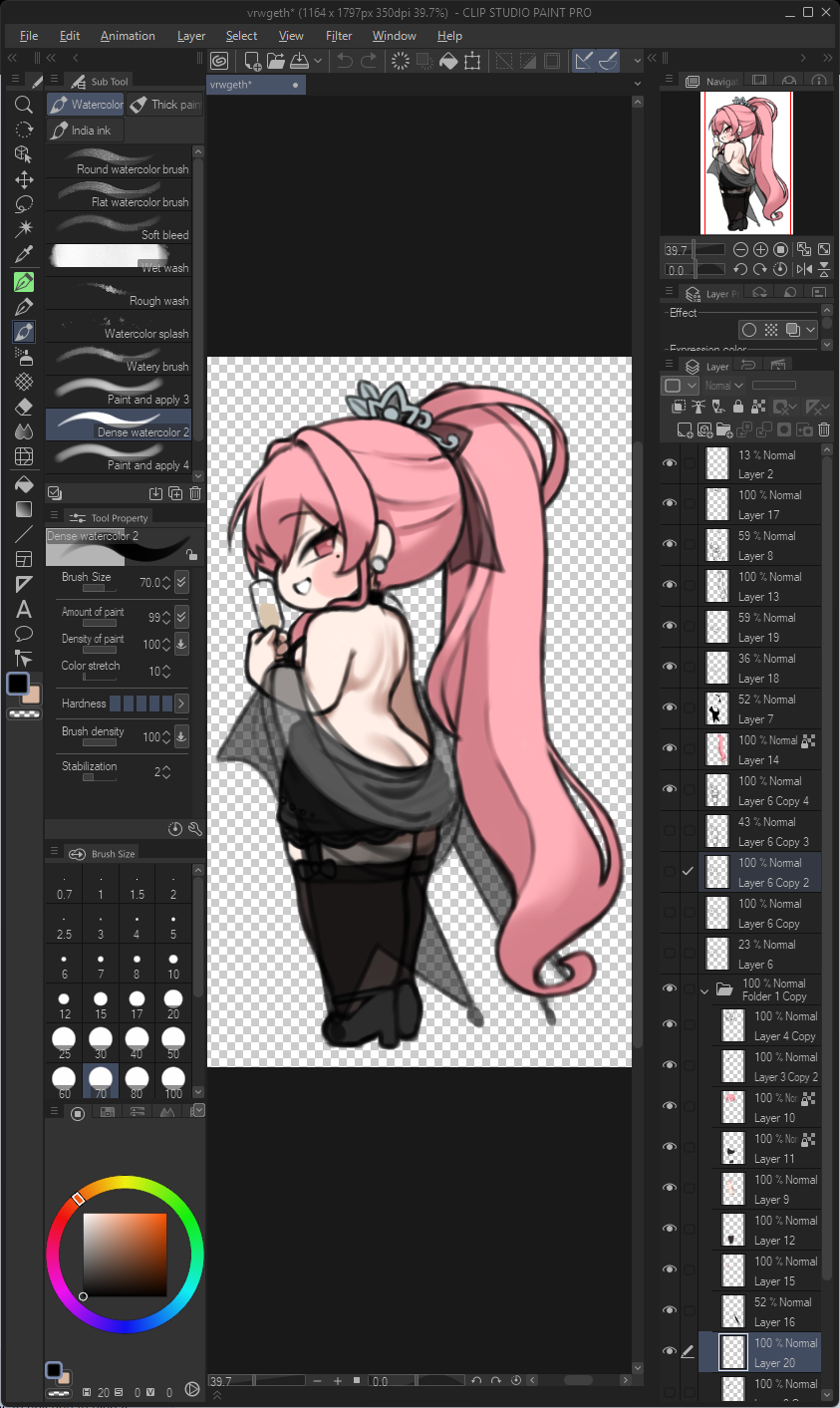This screenshot has height=1408, width=840.
Task: Click the hue ring in color wheel
Action: (x=125, y=1182)
